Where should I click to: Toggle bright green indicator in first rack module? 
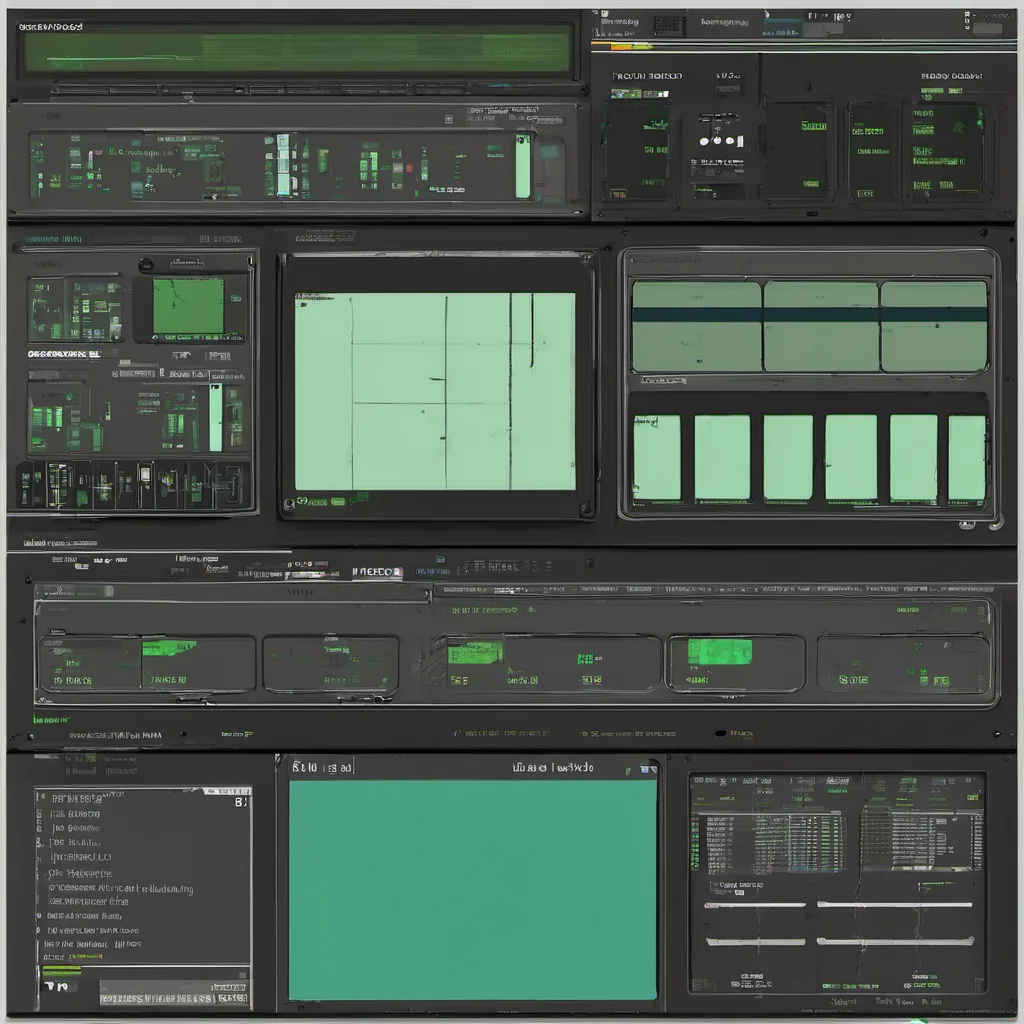tap(168, 649)
